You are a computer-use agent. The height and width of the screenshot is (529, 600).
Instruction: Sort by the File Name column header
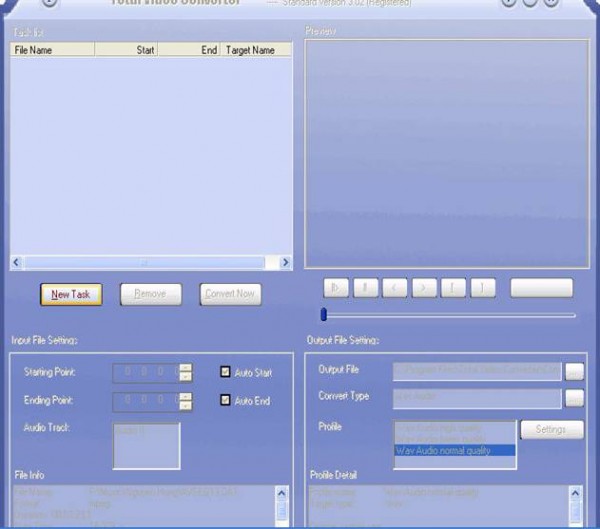tap(52, 50)
